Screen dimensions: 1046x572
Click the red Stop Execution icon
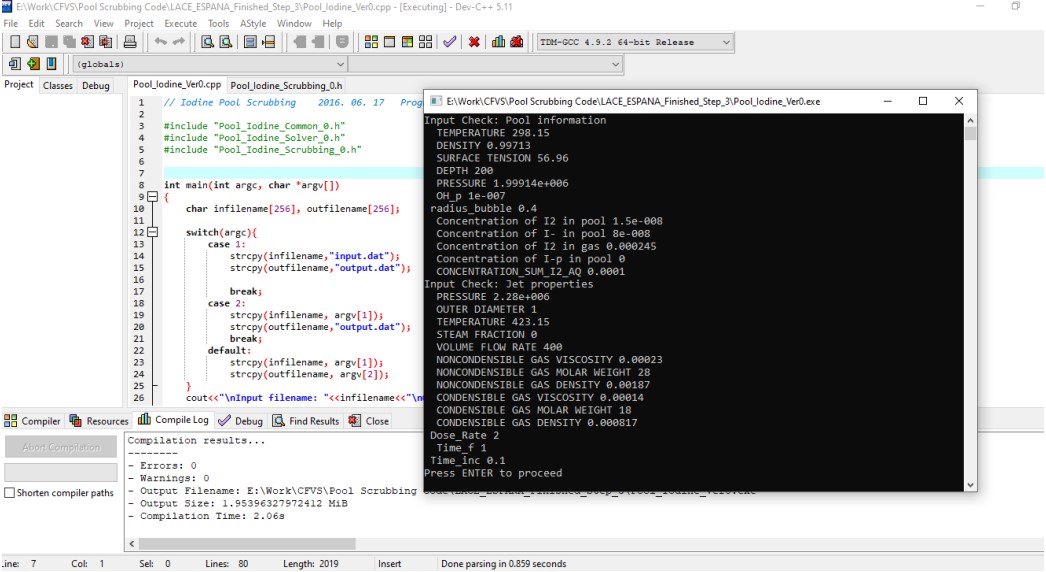click(473, 42)
